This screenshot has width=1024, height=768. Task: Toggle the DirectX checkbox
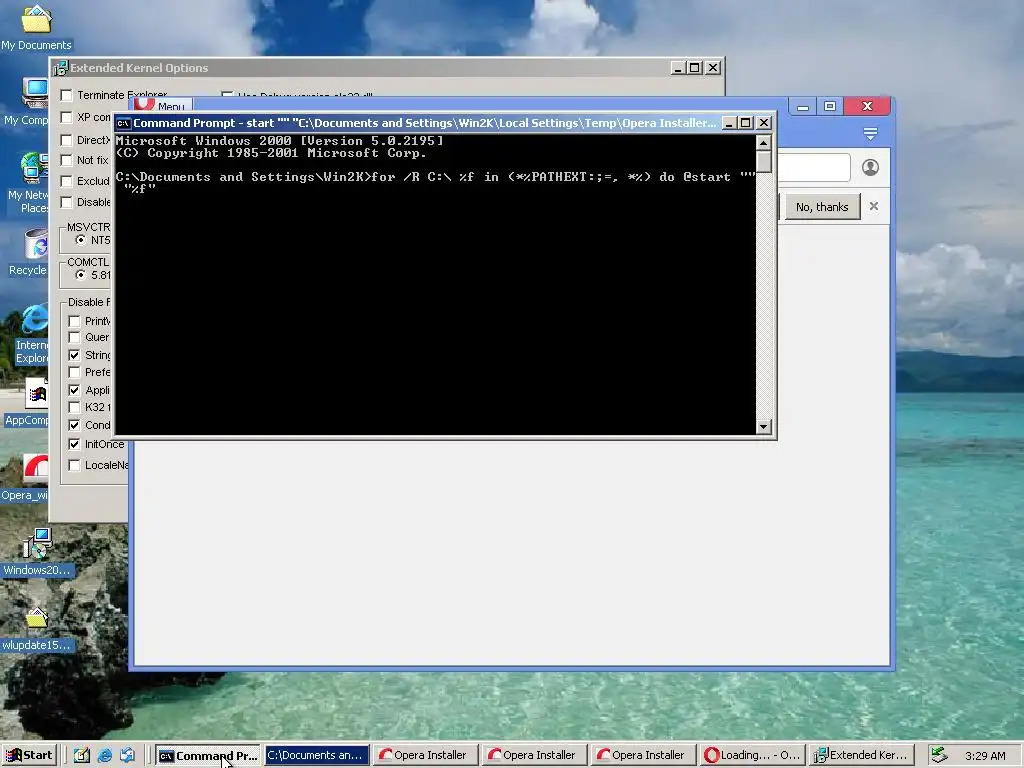[66, 140]
